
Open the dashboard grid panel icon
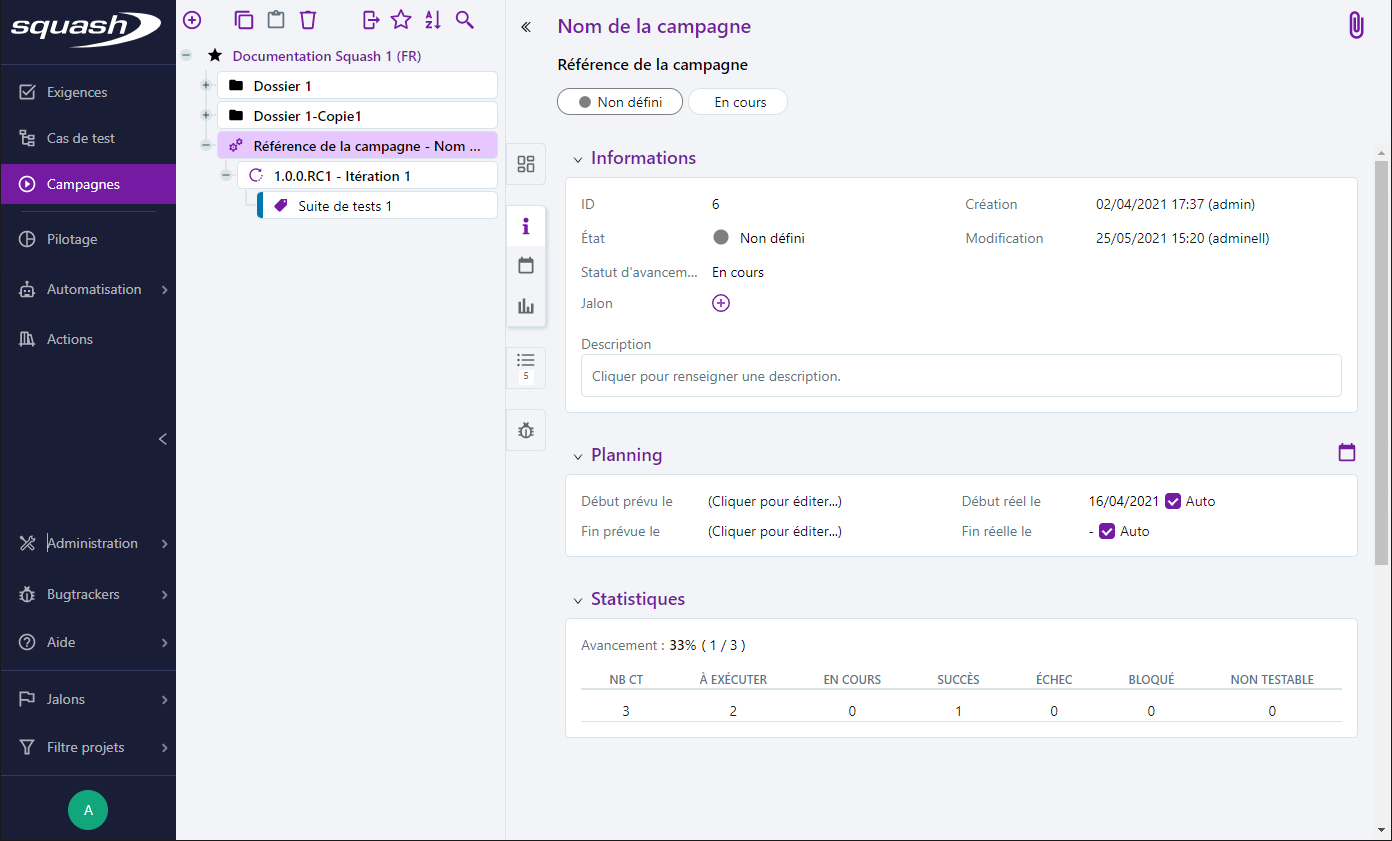(x=526, y=165)
